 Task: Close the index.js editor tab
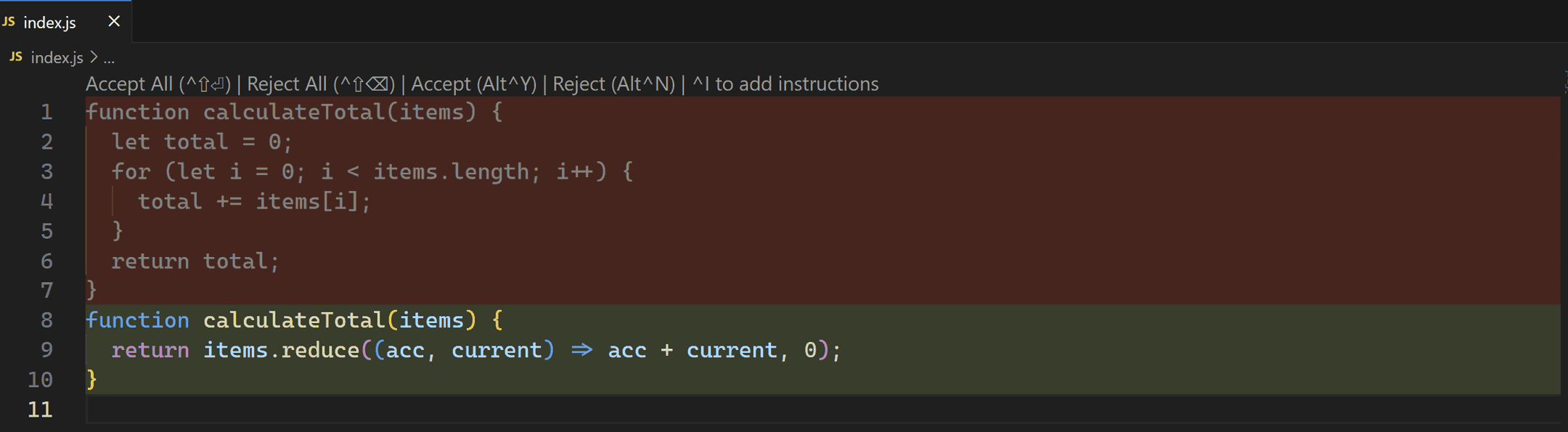pos(114,22)
